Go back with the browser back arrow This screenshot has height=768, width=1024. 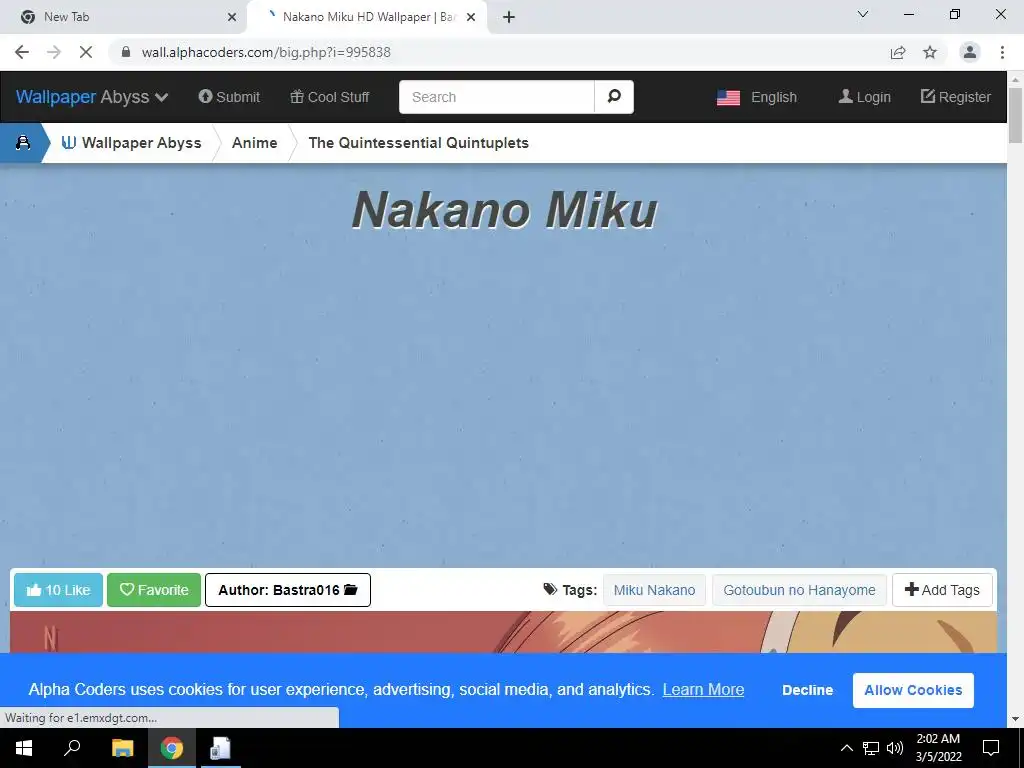[x=22, y=52]
